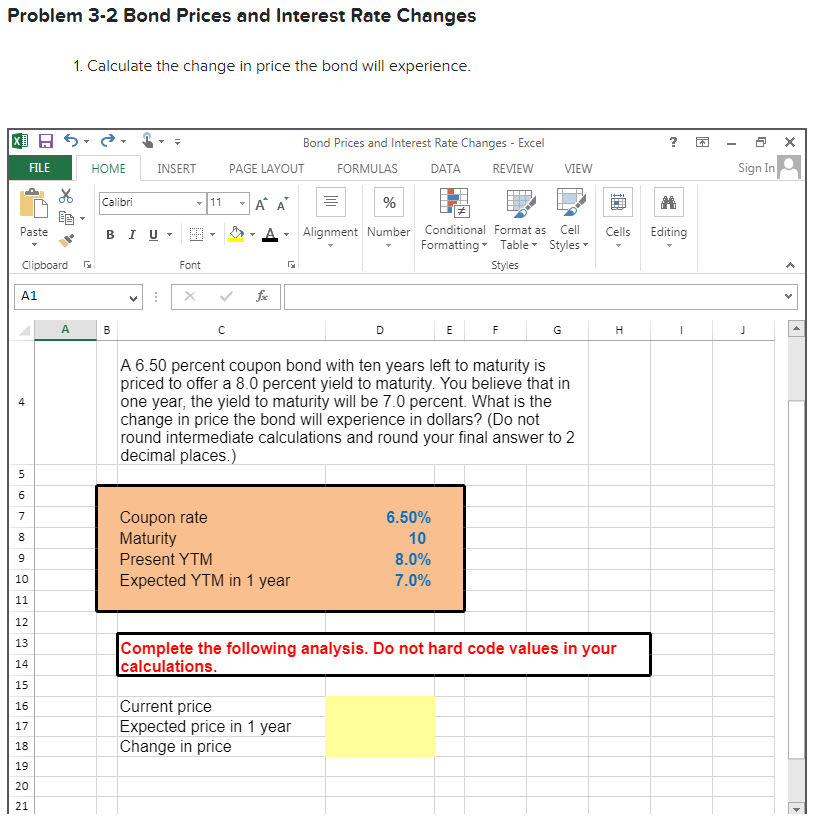Select column A header
The height and width of the screenshot is (816, 839).
point(65,330)
